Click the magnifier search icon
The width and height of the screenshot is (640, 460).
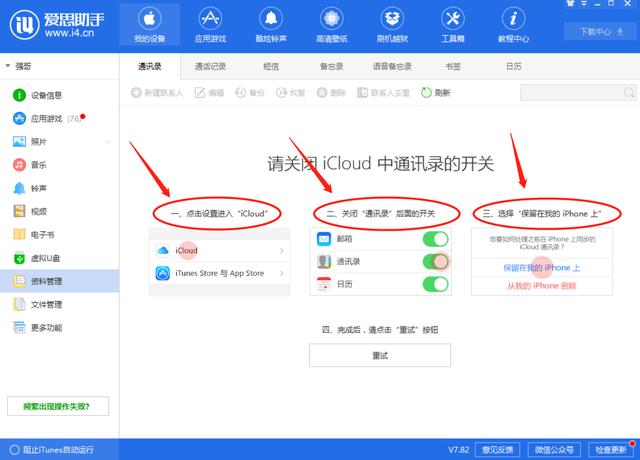629,93
